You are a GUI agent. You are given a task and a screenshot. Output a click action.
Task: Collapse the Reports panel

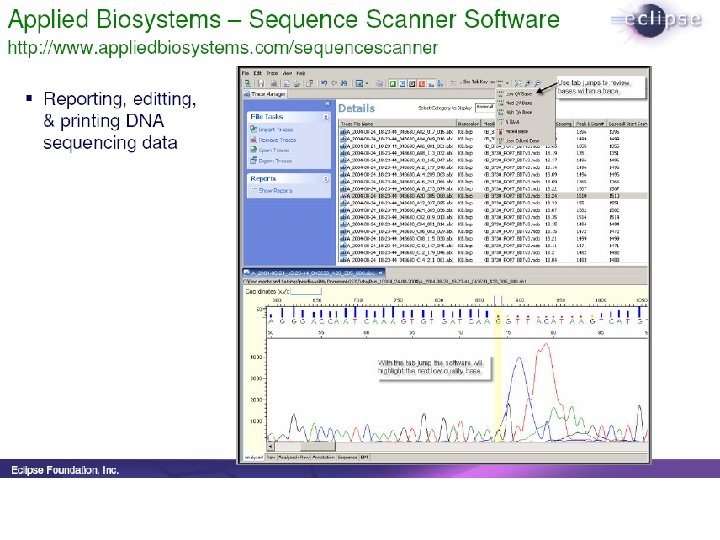(x=326, y=179)
